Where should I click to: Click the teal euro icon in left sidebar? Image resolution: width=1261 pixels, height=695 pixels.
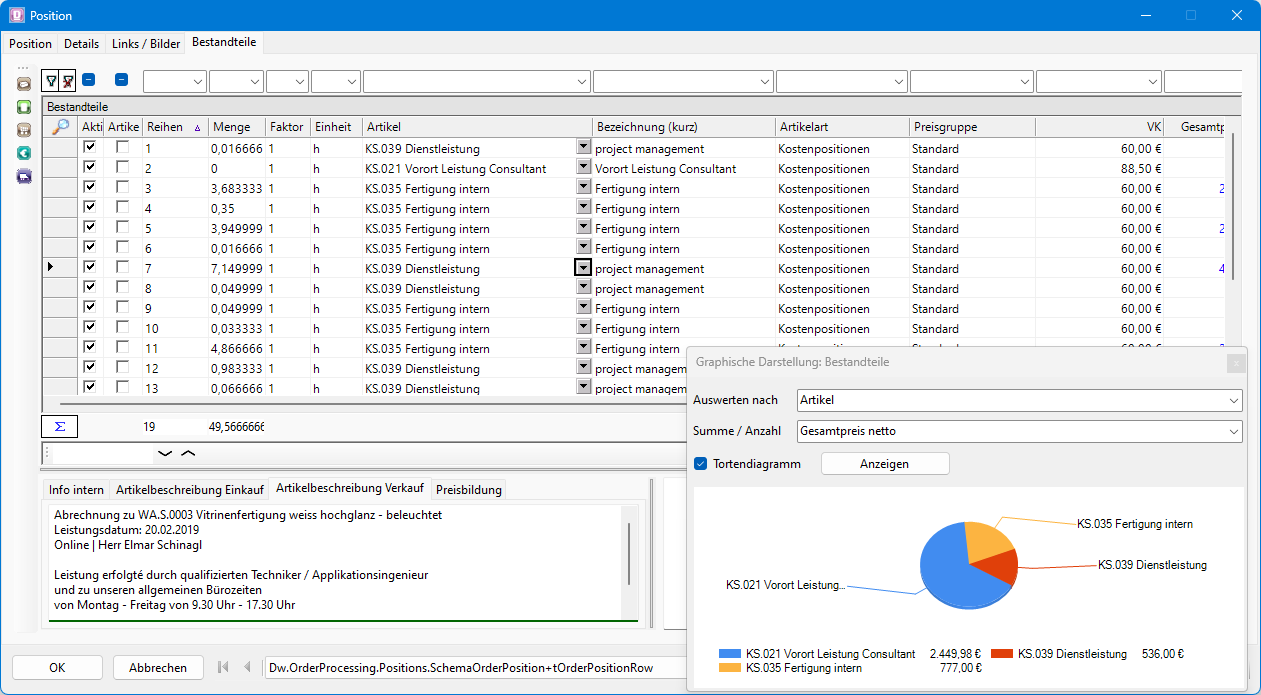[x=24, y=153]
